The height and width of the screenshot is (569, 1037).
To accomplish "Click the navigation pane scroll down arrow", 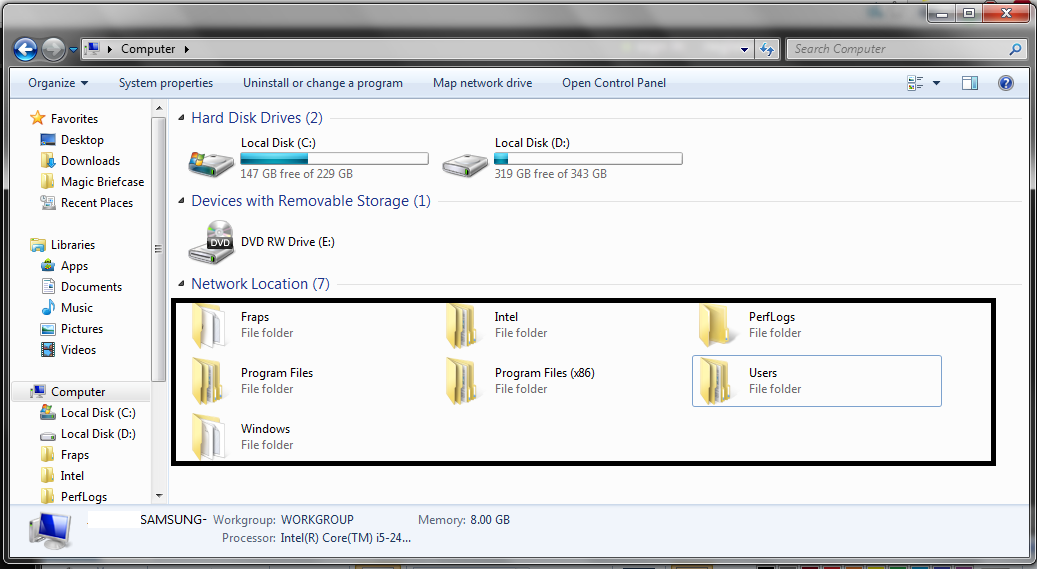I will [159, 496].
